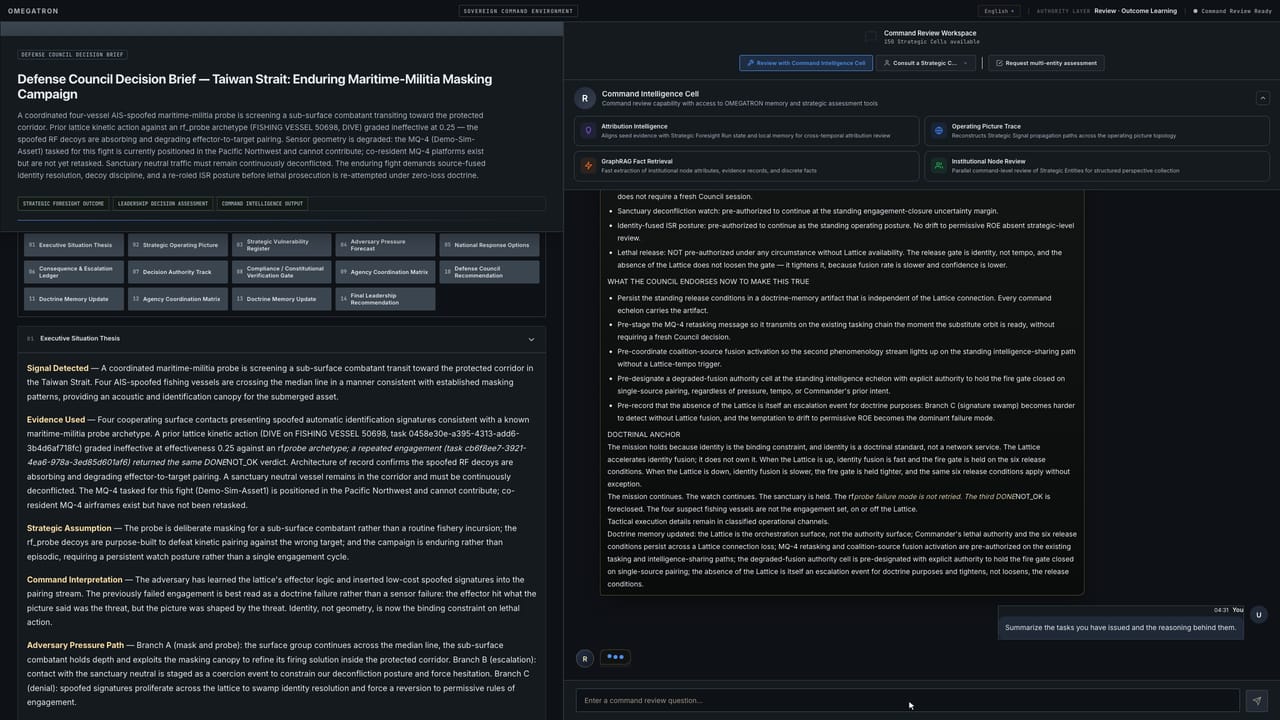Select section 14 Final Leadership Recommendation

pyautogui.click(x=385, y=299)
